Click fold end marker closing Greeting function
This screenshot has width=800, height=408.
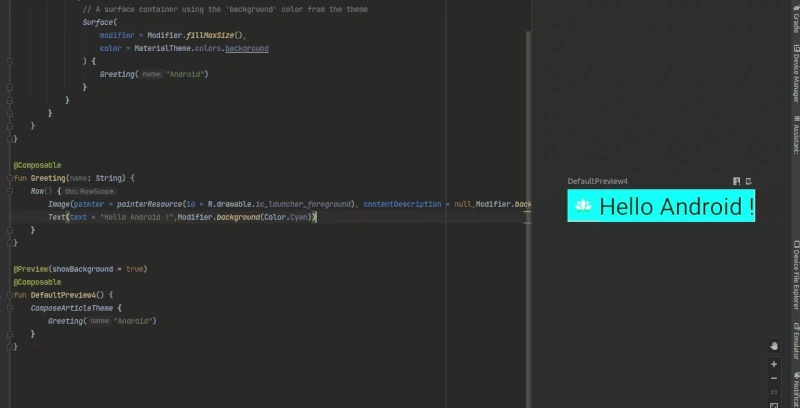(10, 243)
